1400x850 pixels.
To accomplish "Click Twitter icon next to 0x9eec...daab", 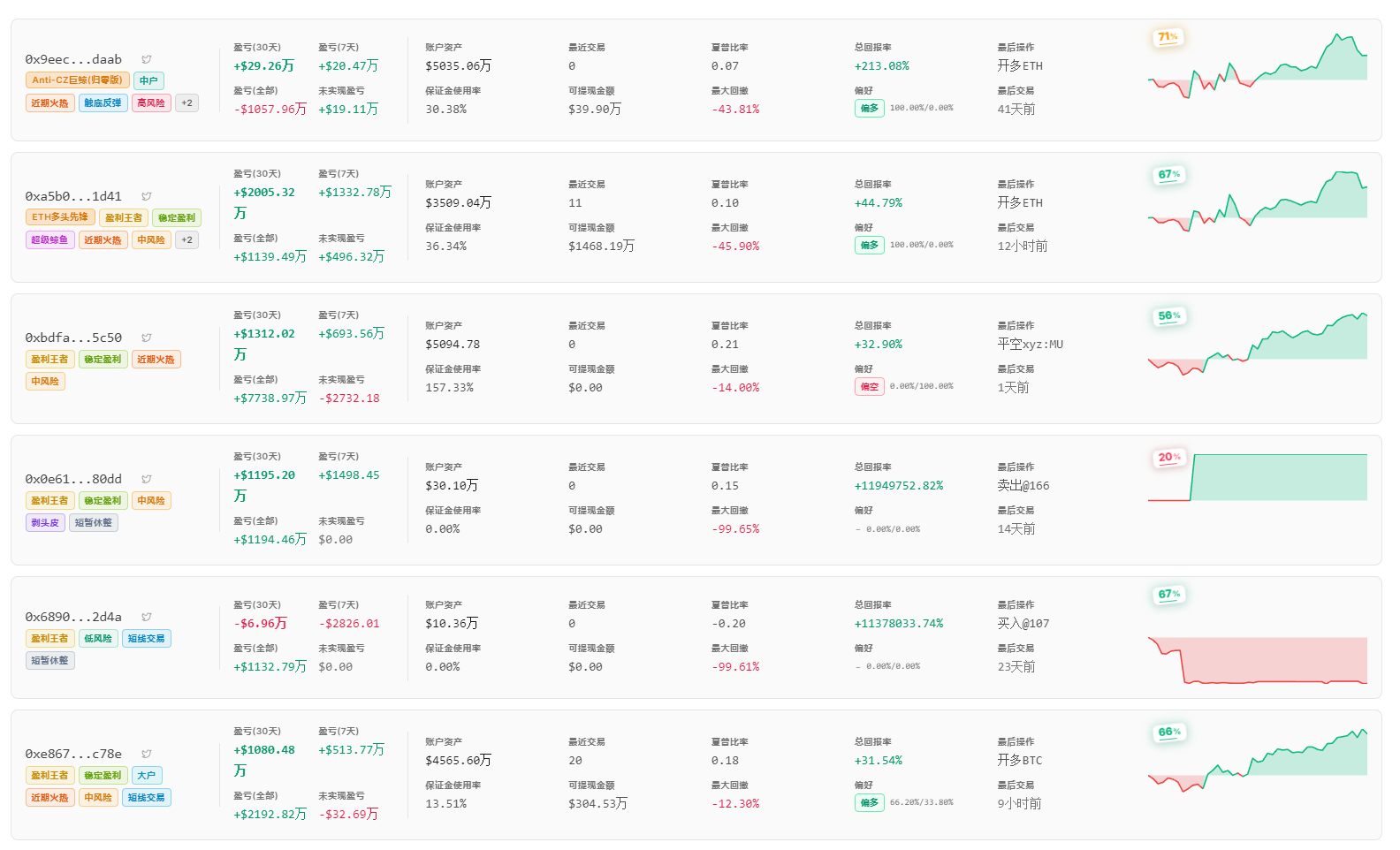I will pyautogui.click(x=147, y=59).
